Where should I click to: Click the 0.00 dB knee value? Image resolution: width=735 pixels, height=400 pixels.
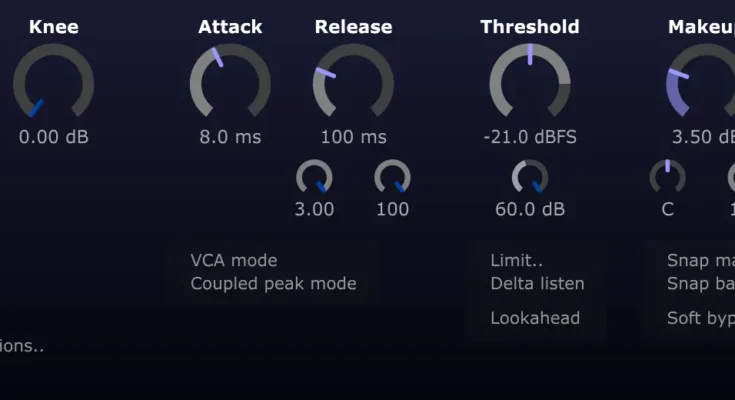[x=53, y=136]
